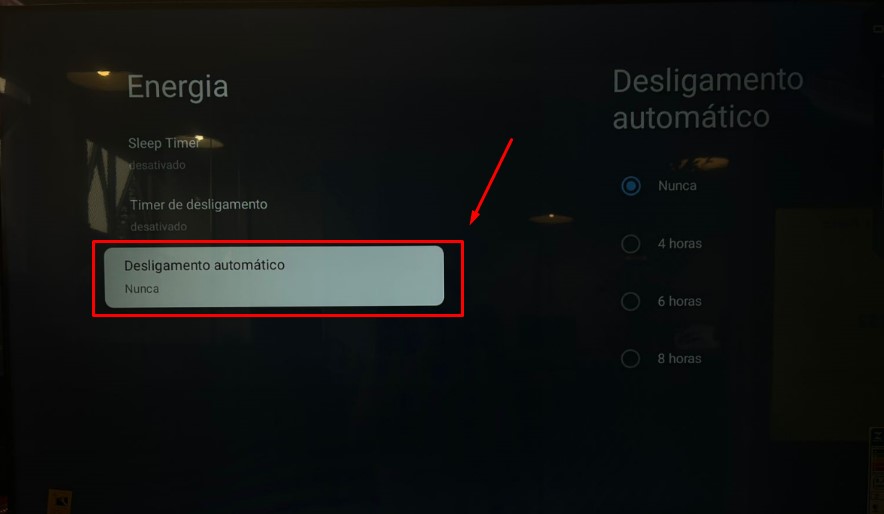The height and width of the screenshot is (514, 884).
Task: Click desativado under Timer de desligamento
Action: click(x=158, y=227)
